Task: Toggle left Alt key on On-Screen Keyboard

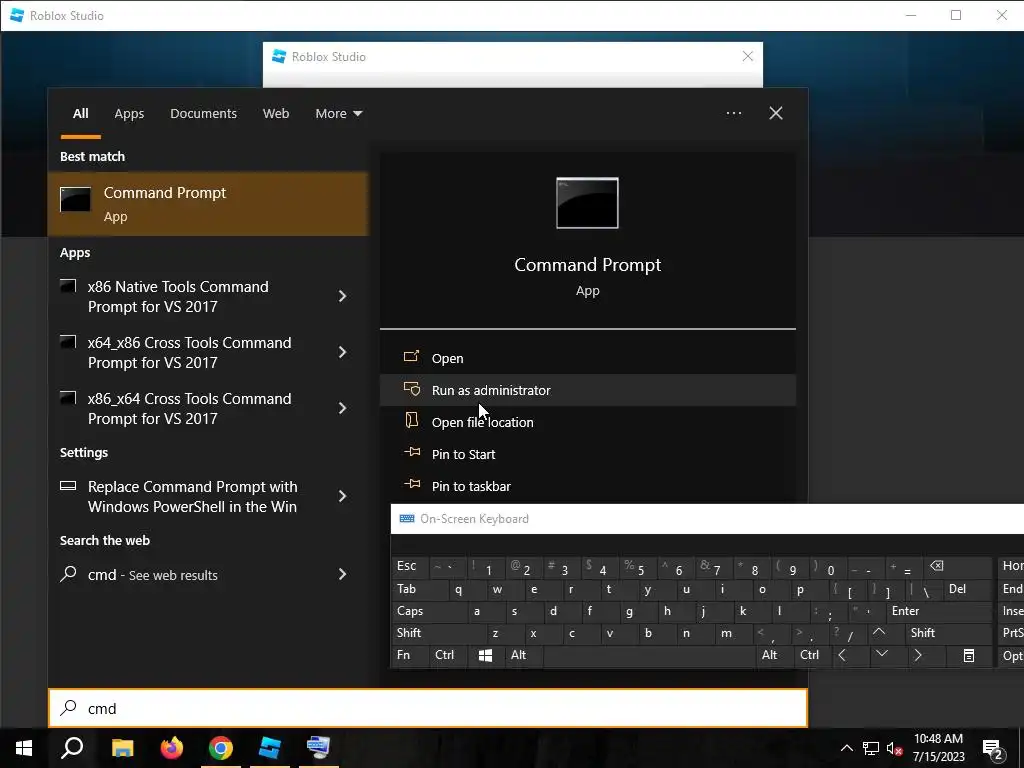Action: coord(524,655)
